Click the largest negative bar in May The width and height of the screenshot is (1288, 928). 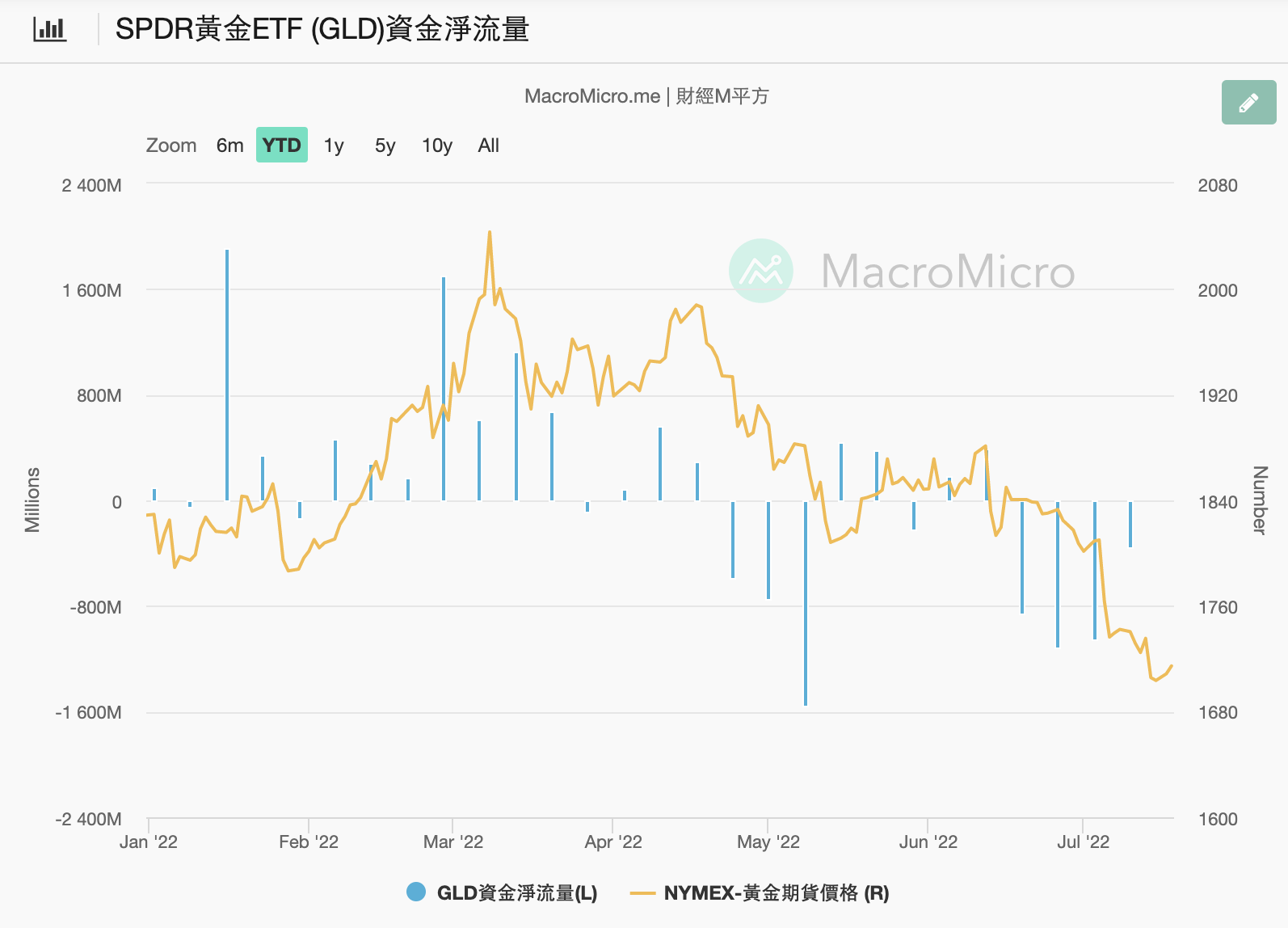pyautogui.click(x=806, y=604)
